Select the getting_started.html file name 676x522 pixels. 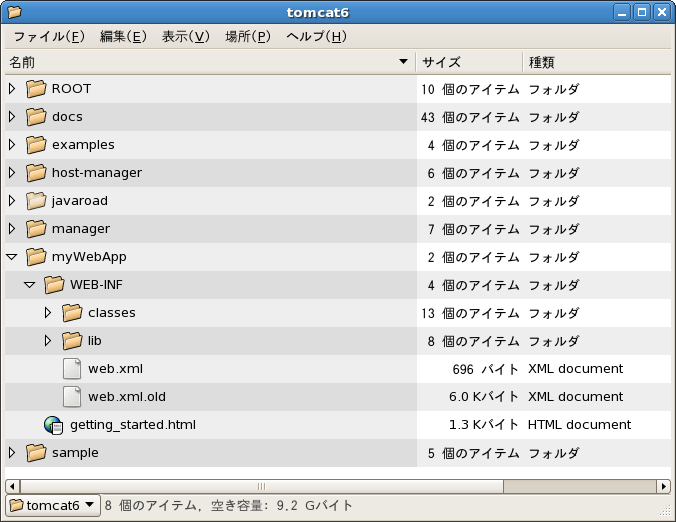click(x=133, y=425)
